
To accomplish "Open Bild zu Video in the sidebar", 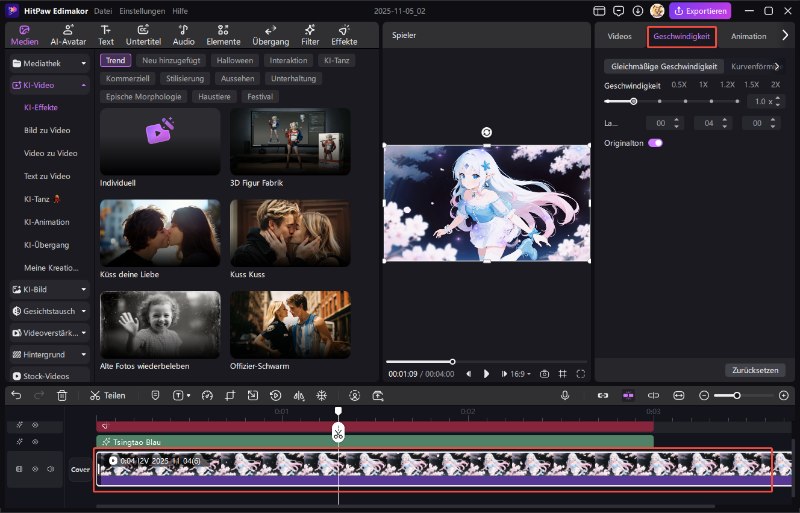I will [47, 130].
